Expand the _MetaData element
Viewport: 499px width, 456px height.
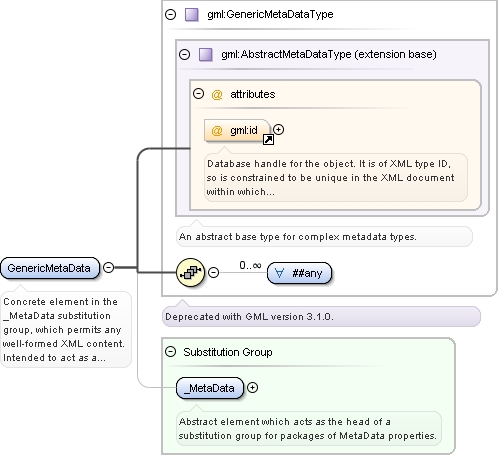[x=252, y=388]
